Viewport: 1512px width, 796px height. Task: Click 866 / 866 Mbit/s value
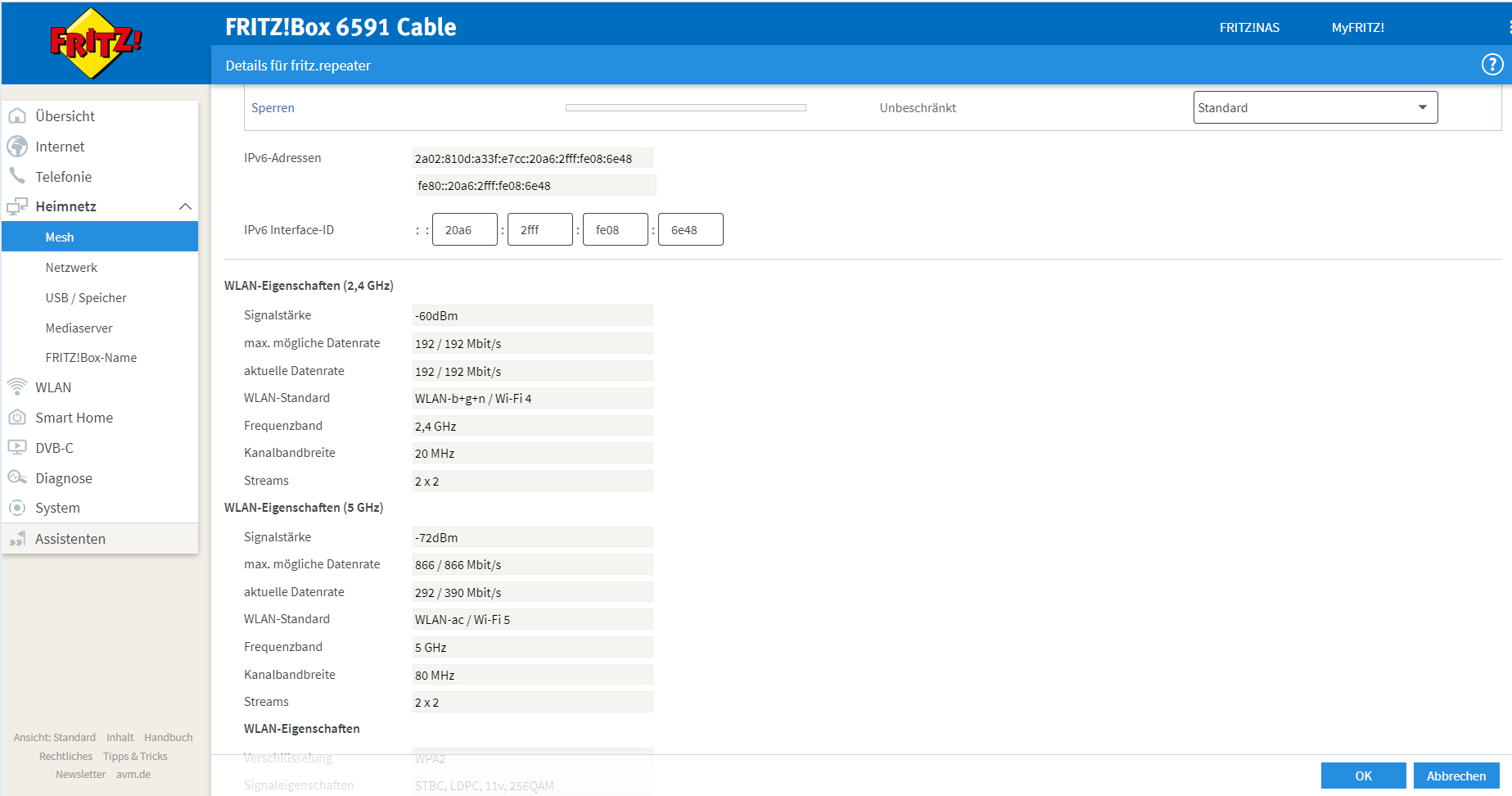tap(533, 564)
